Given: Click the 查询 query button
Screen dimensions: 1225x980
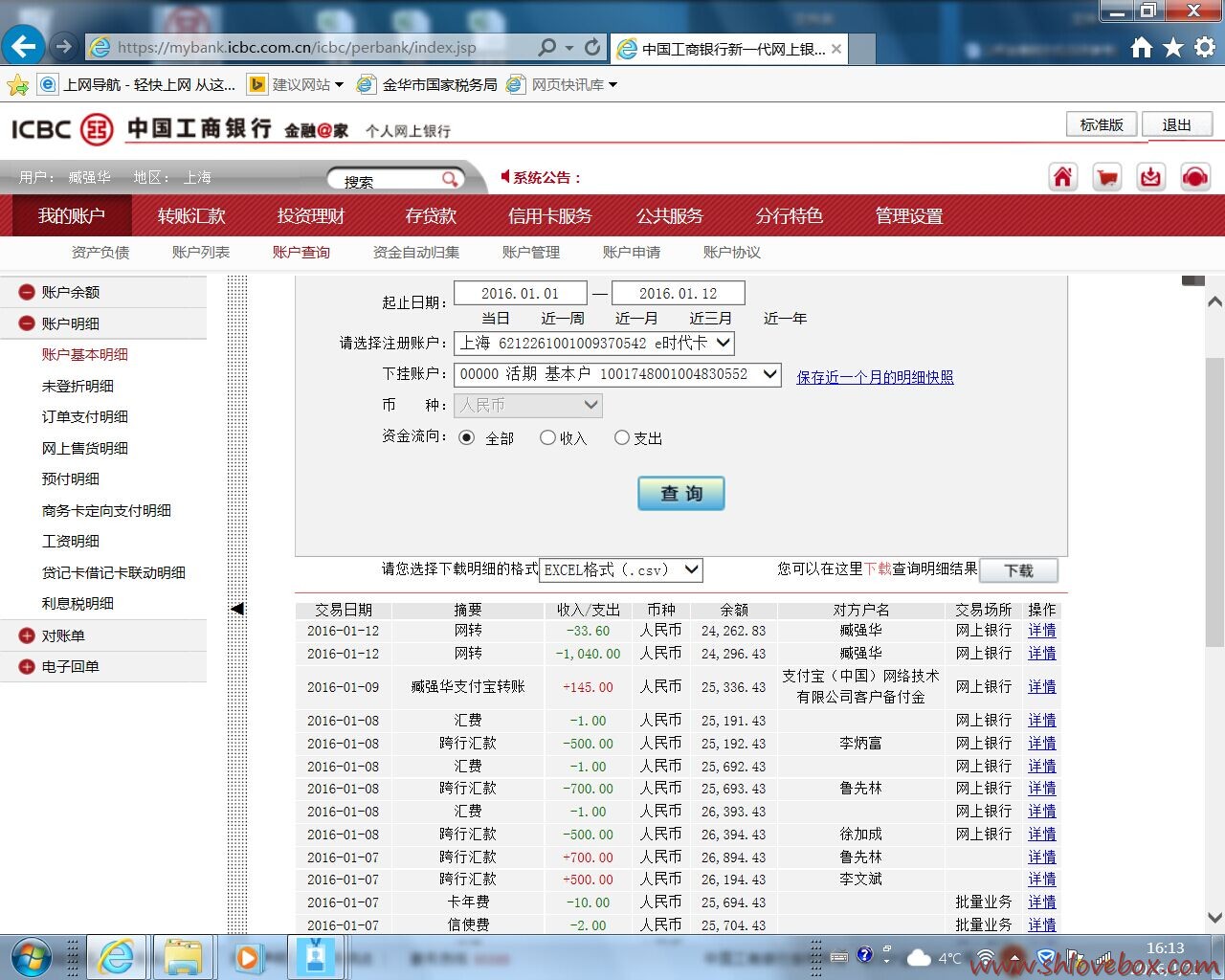Looking at the screenshot, I should (681, 494).
